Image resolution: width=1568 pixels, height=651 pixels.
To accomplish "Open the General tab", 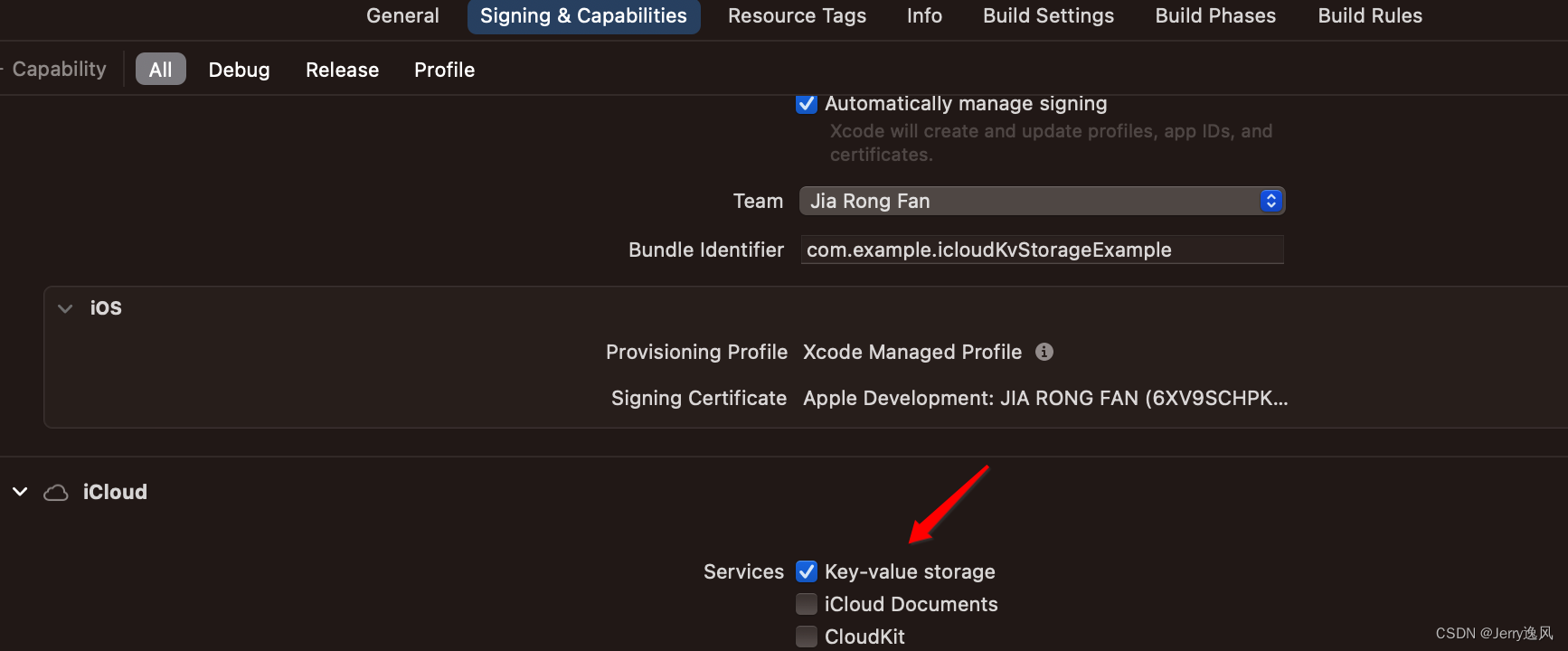I will [402, 16].
